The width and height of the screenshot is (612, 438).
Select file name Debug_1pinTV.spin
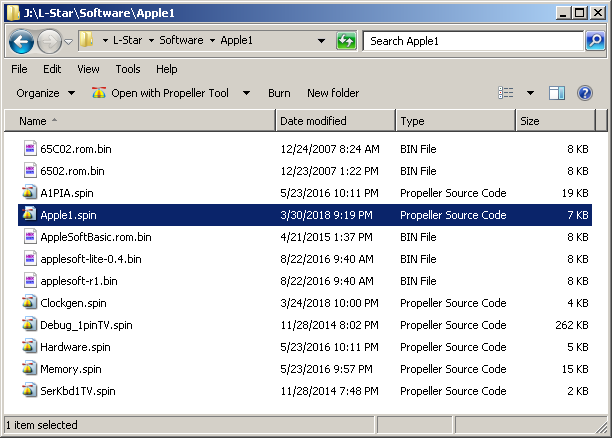(86, 325)
